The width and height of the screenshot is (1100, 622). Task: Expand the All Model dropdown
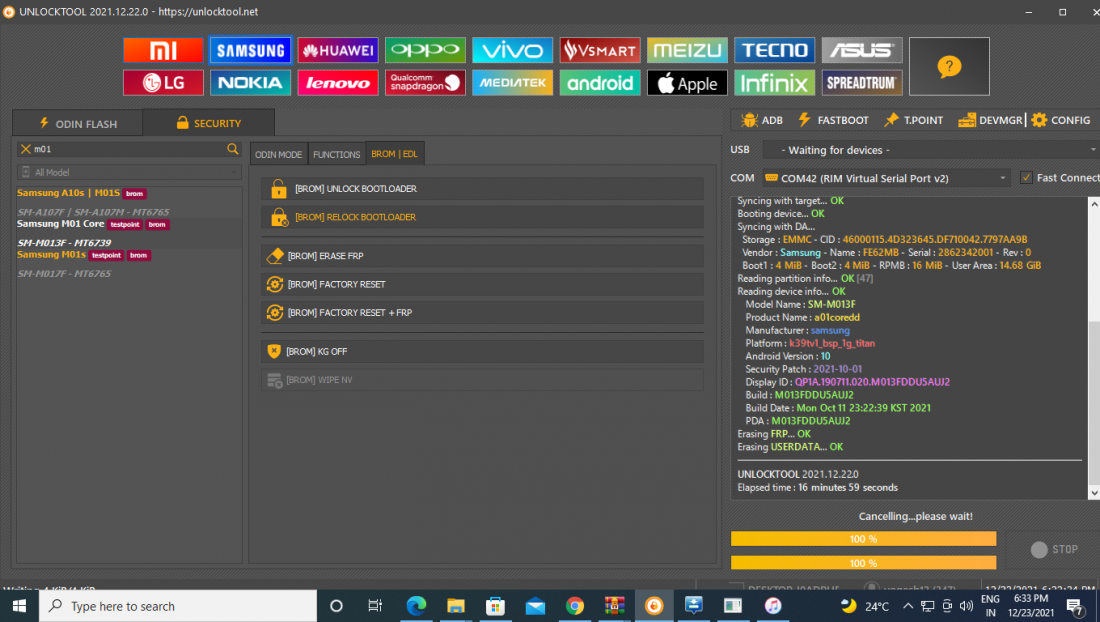[x=129, y=172]
